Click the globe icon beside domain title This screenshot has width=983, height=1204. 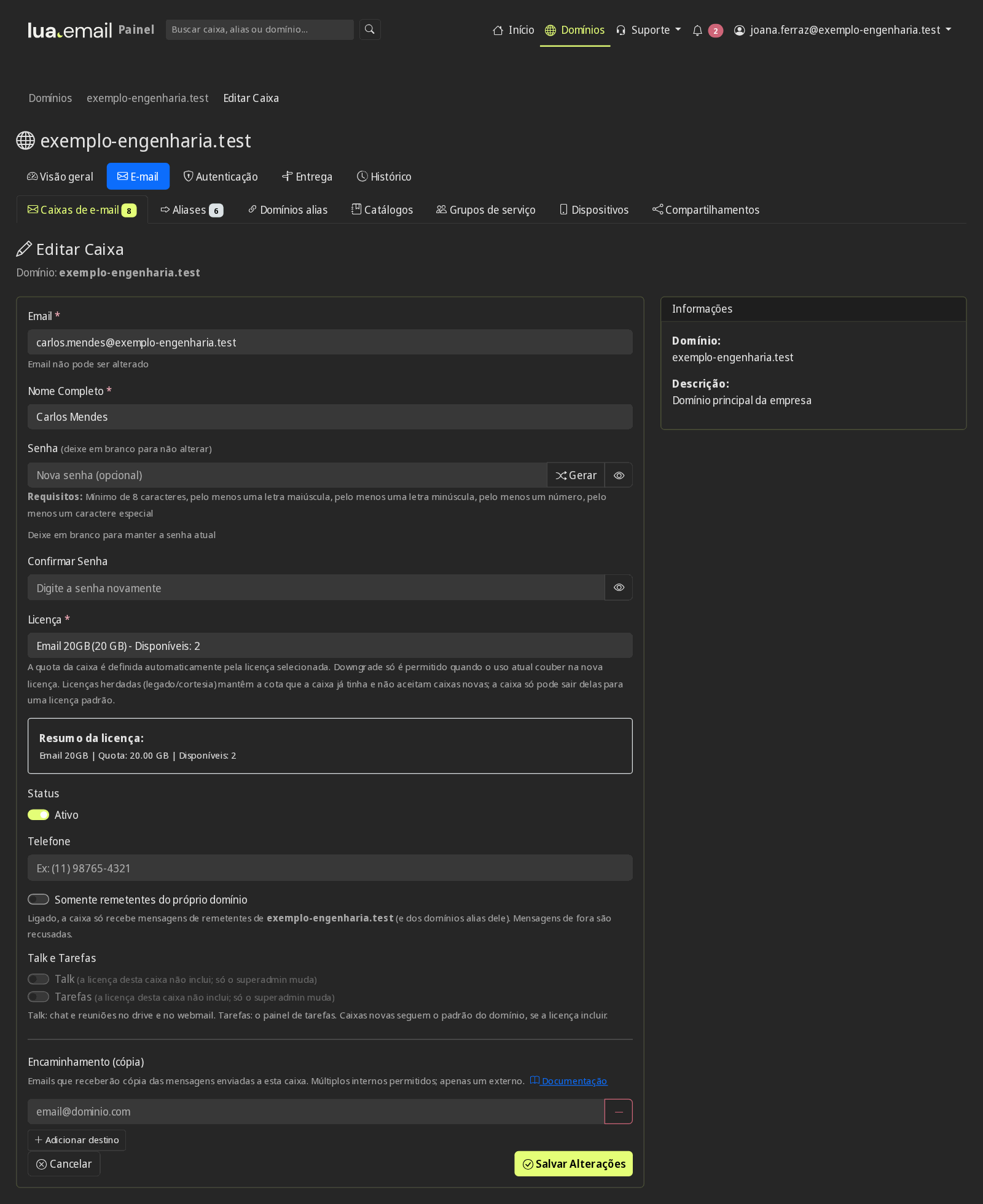pos(25,141)
